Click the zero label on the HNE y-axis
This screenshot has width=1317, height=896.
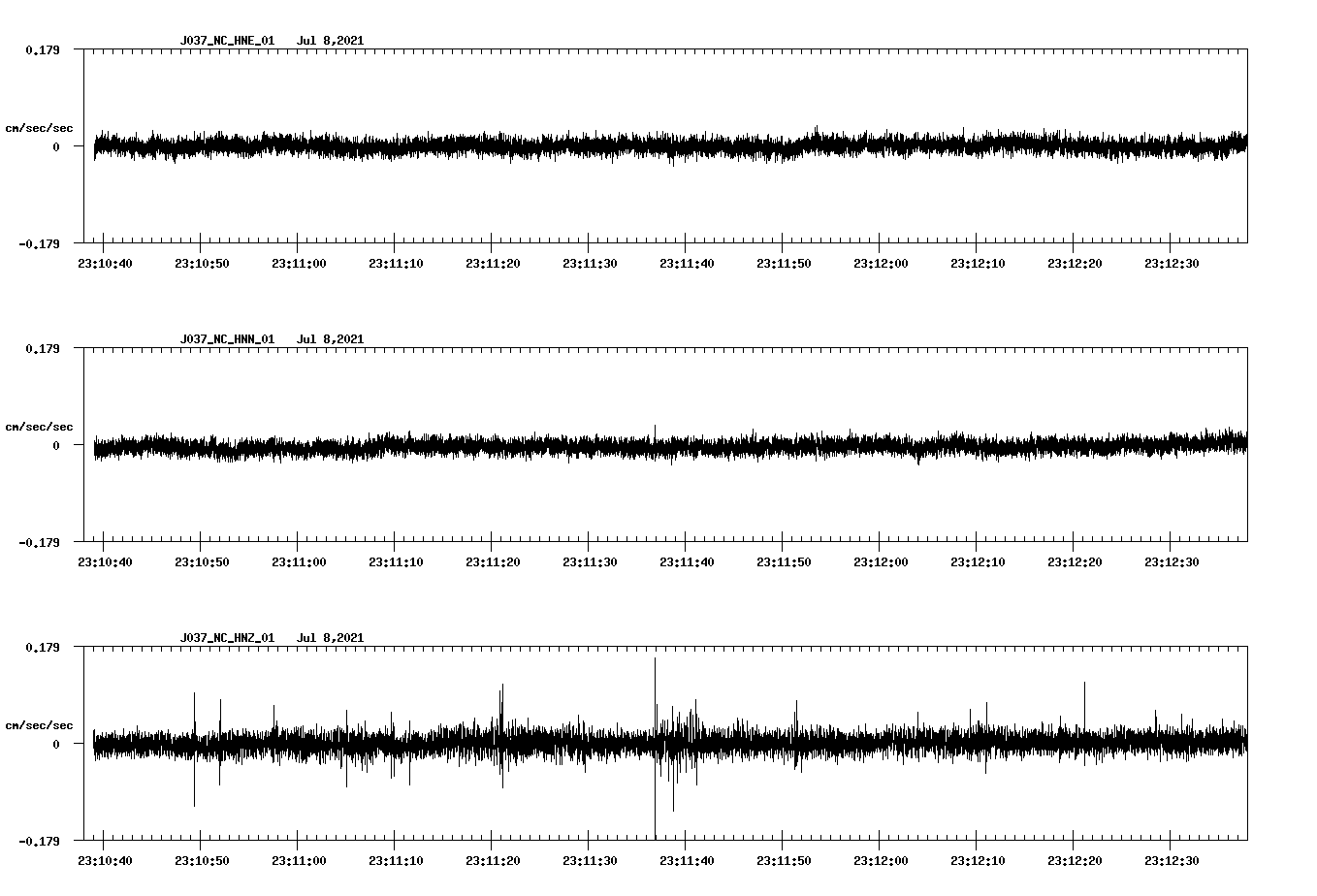[55, 146]
